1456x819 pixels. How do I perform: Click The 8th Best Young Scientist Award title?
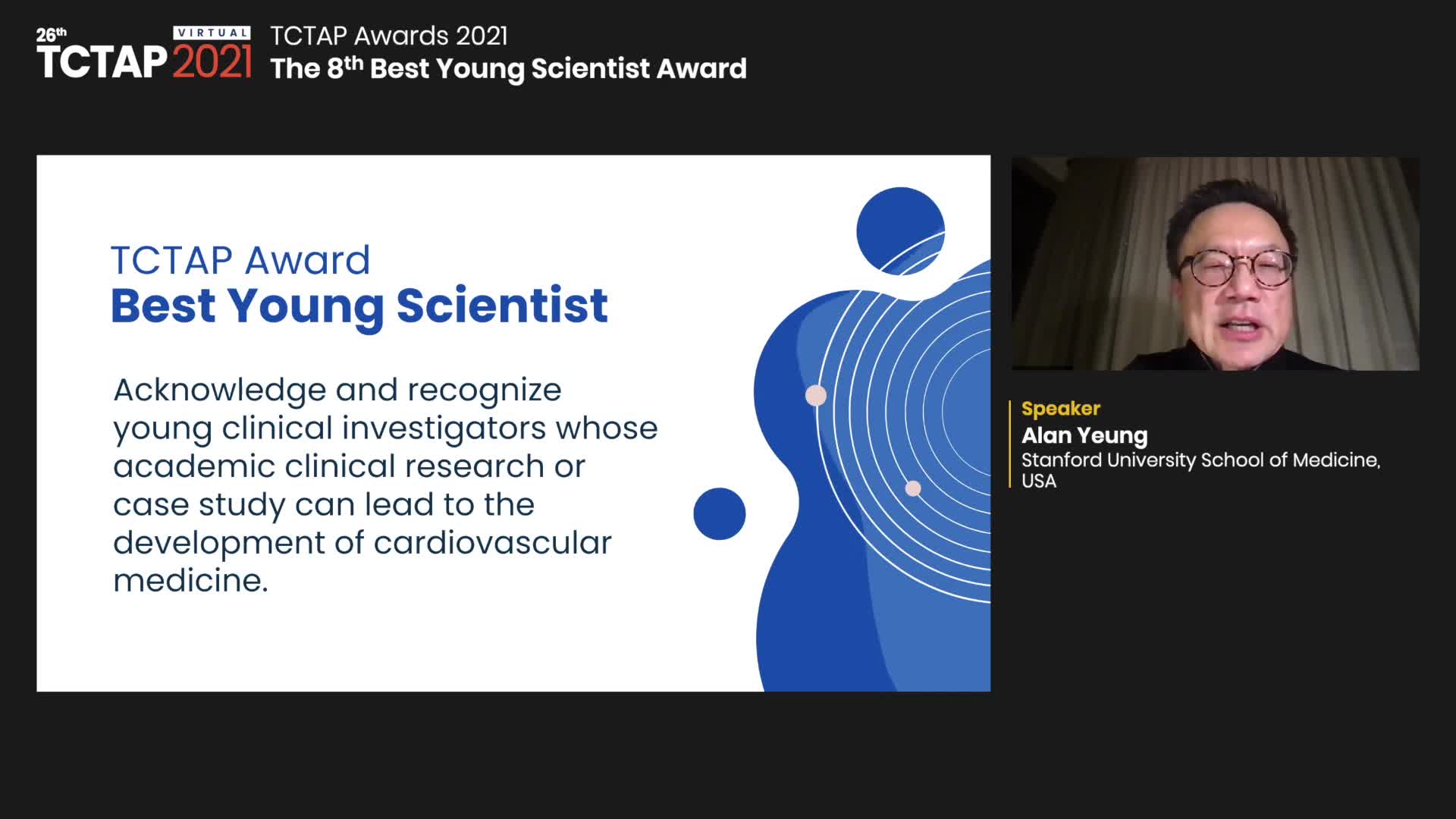508,68
